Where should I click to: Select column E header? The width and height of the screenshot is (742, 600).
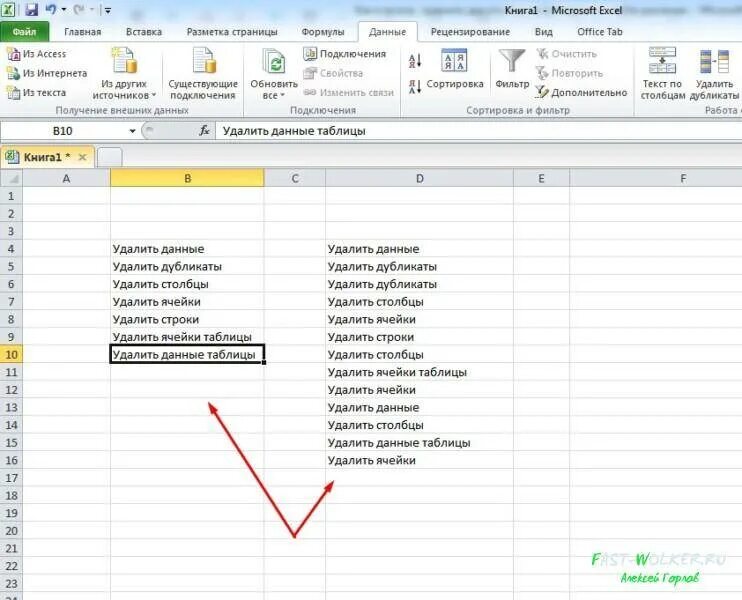click(x=541, y=178)
